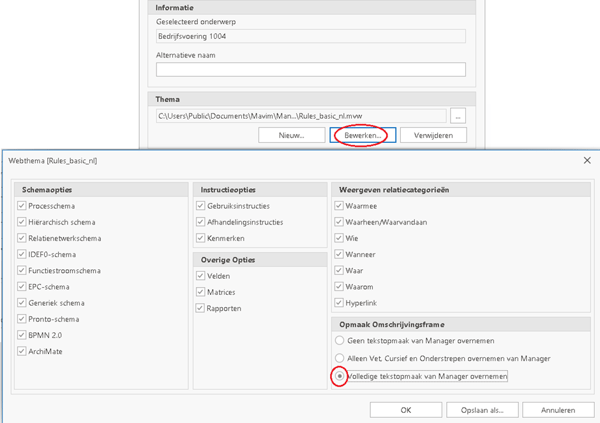Viewport: 600px width, 423px height.
Task: Click in the Alternatieve naam field
Action: [x=310, y=70]
